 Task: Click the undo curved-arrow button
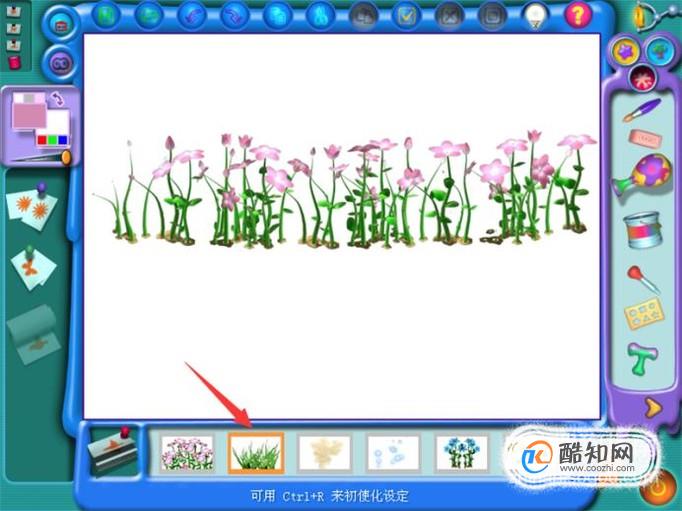point(192,16)
